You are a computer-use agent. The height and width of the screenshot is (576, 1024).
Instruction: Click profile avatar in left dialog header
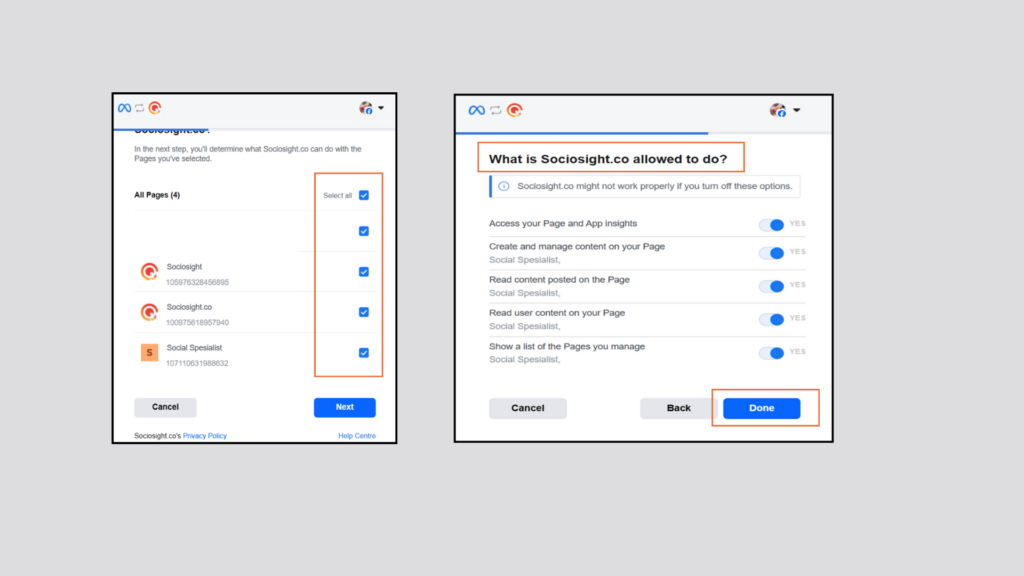[x=366, y=108]
